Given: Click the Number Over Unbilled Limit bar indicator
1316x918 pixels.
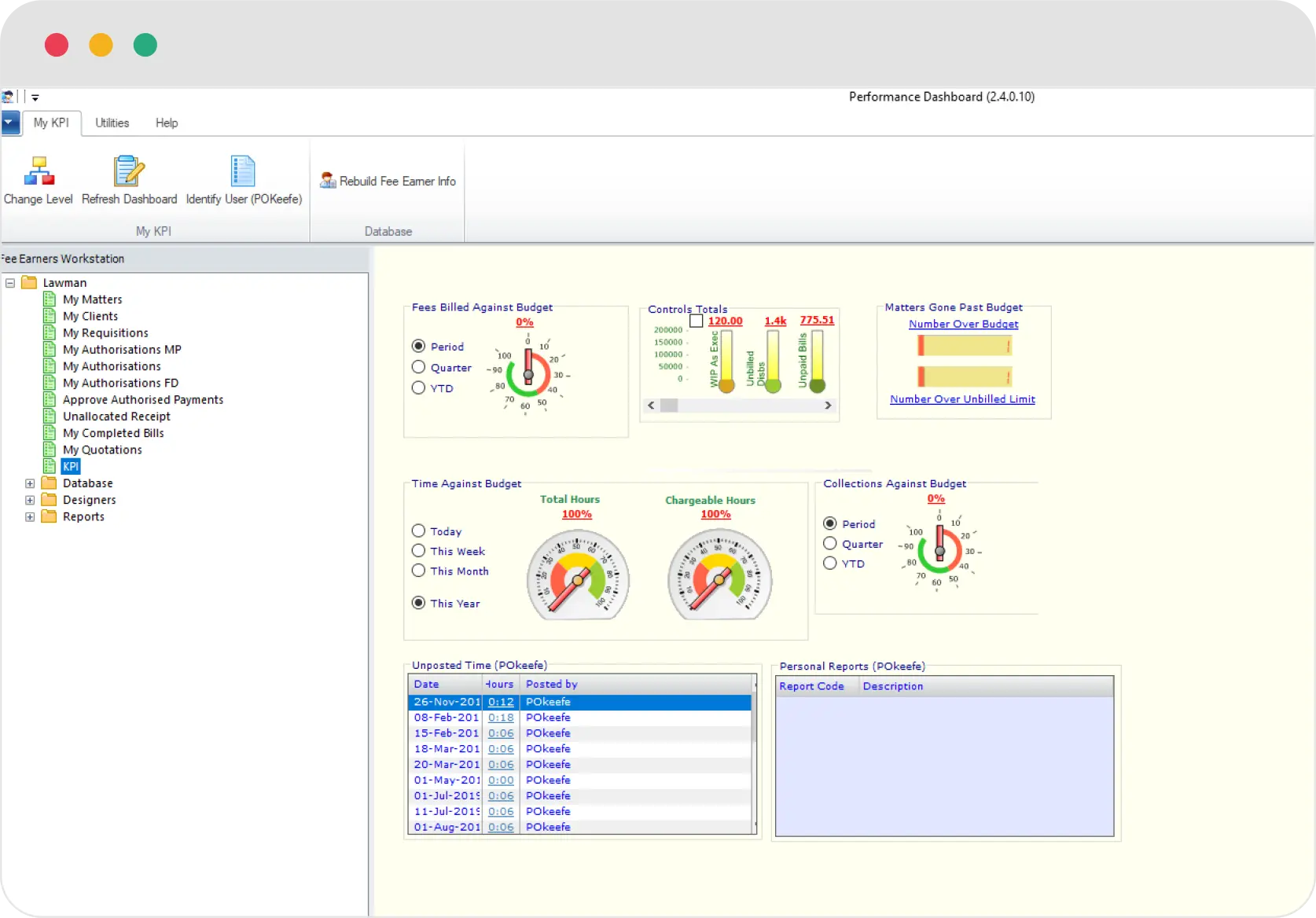Looking at the screenshot, I should point(965,376).
